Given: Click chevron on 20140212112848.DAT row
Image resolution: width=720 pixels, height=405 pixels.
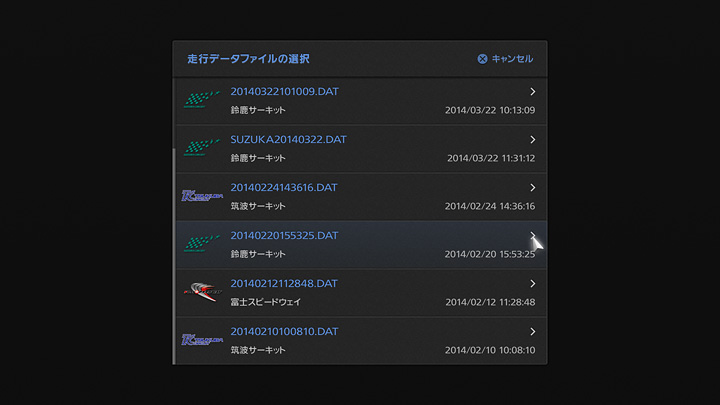Looking at the screenshot, I should click(533, 284).
